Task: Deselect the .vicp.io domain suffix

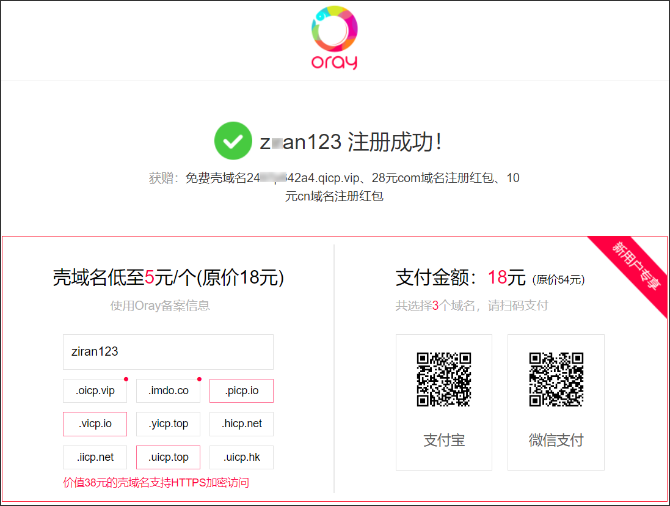Action: [95, 424]
